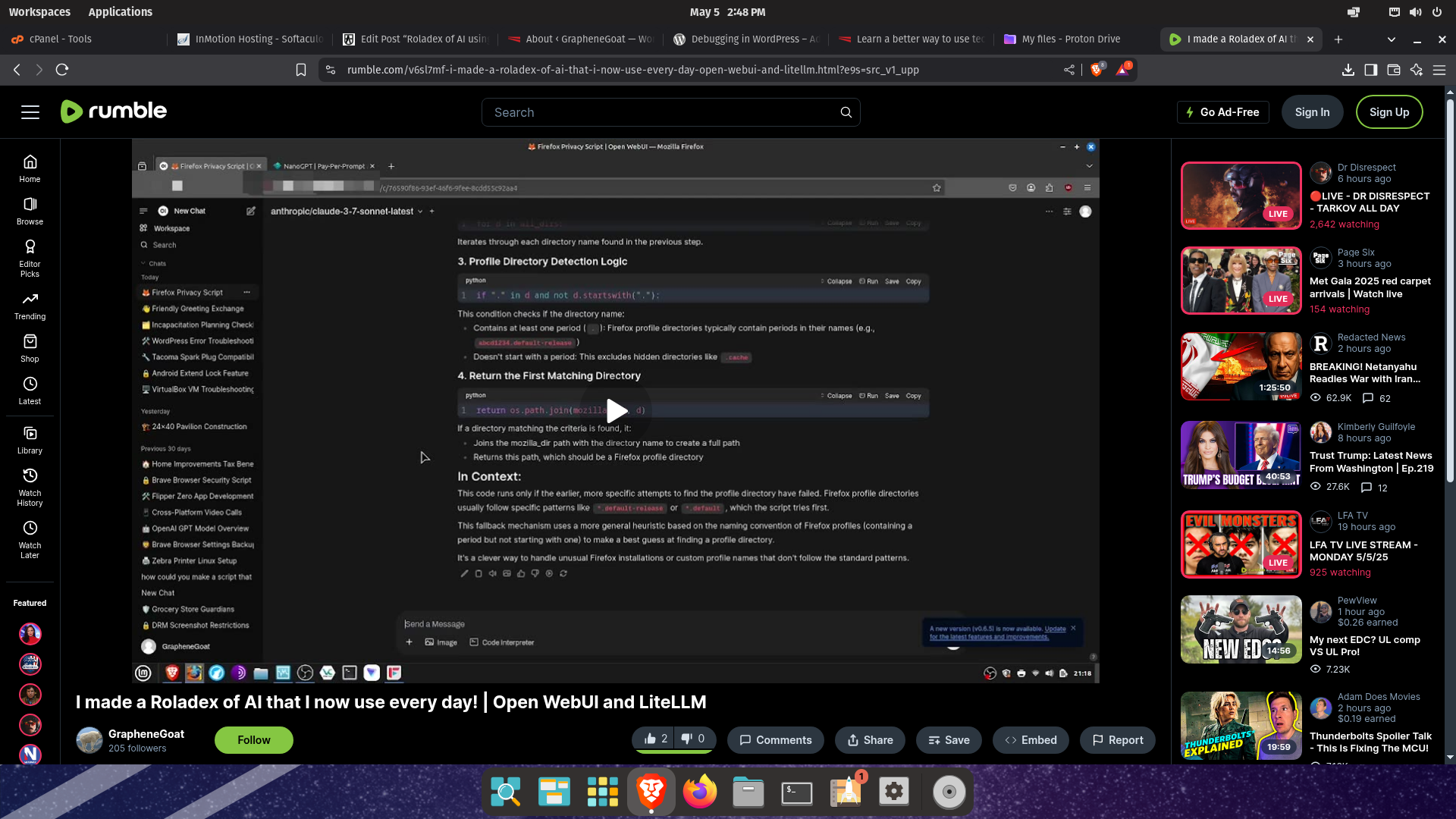Open GrapheneGoat channel name link

(x=146, y=734)
